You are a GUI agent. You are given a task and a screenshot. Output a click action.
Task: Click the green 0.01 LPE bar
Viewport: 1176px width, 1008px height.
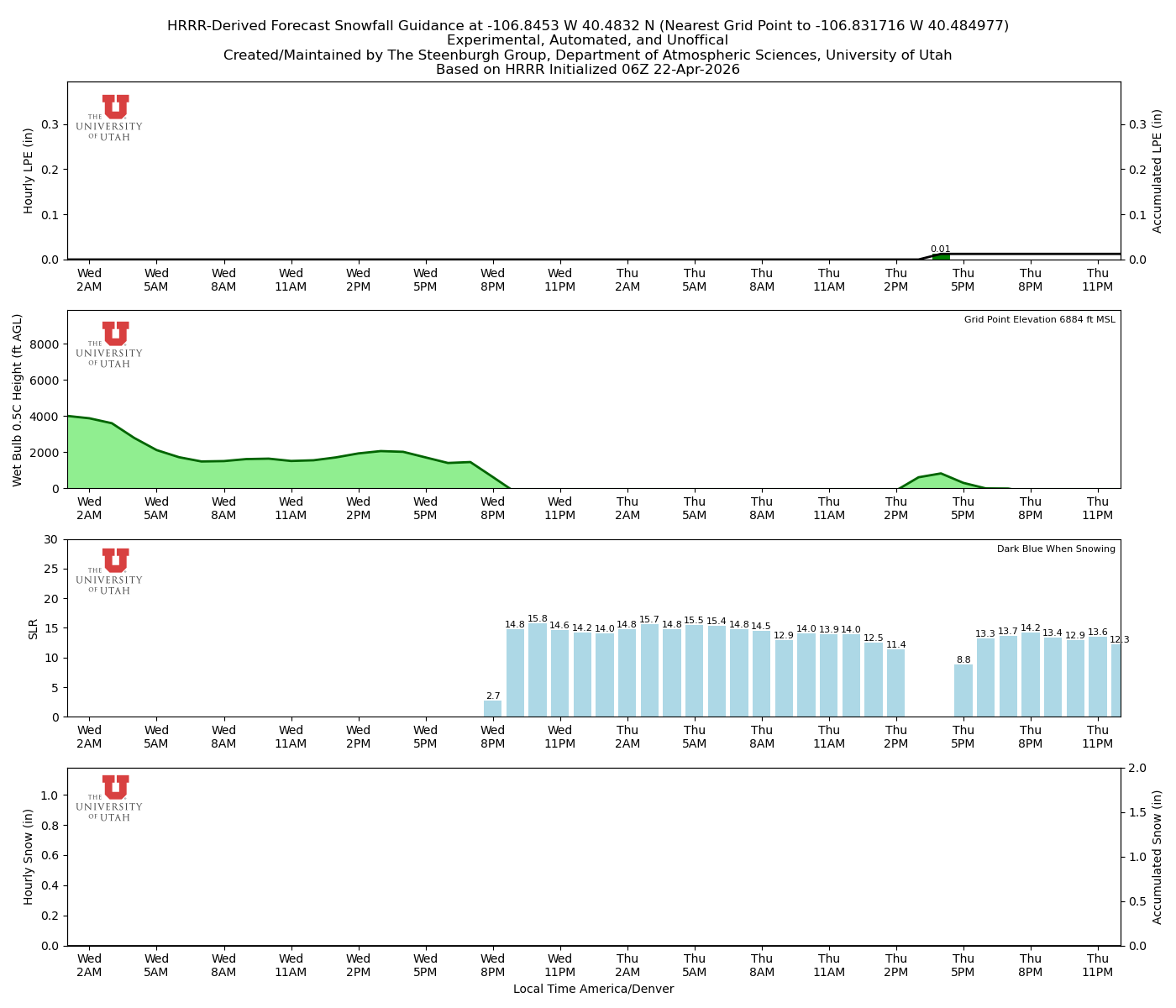tap(941, 256)
